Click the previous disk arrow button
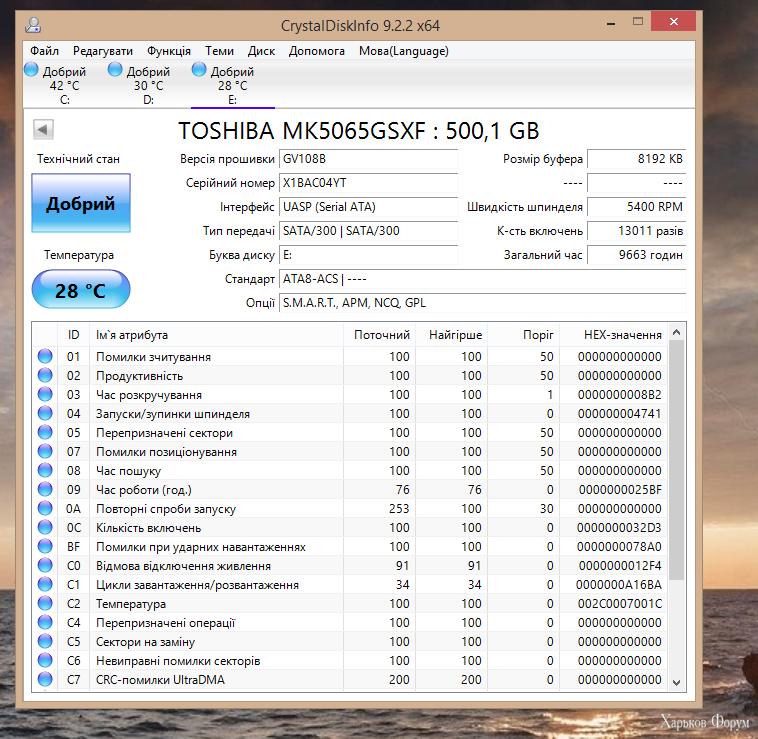 click(43, 129)
